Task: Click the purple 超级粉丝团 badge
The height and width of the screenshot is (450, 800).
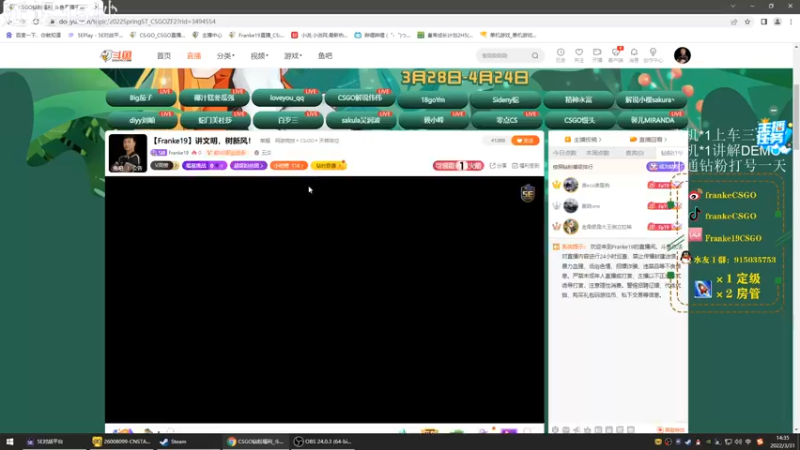Action: [x=248, y=166]
